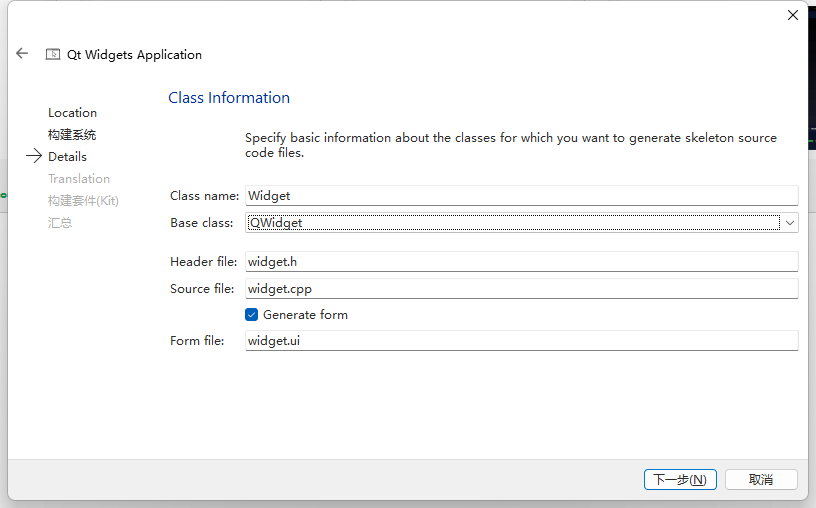Close the wizard dialog with X
Viewport: 816px width, 508px height.
pos(793,15)
